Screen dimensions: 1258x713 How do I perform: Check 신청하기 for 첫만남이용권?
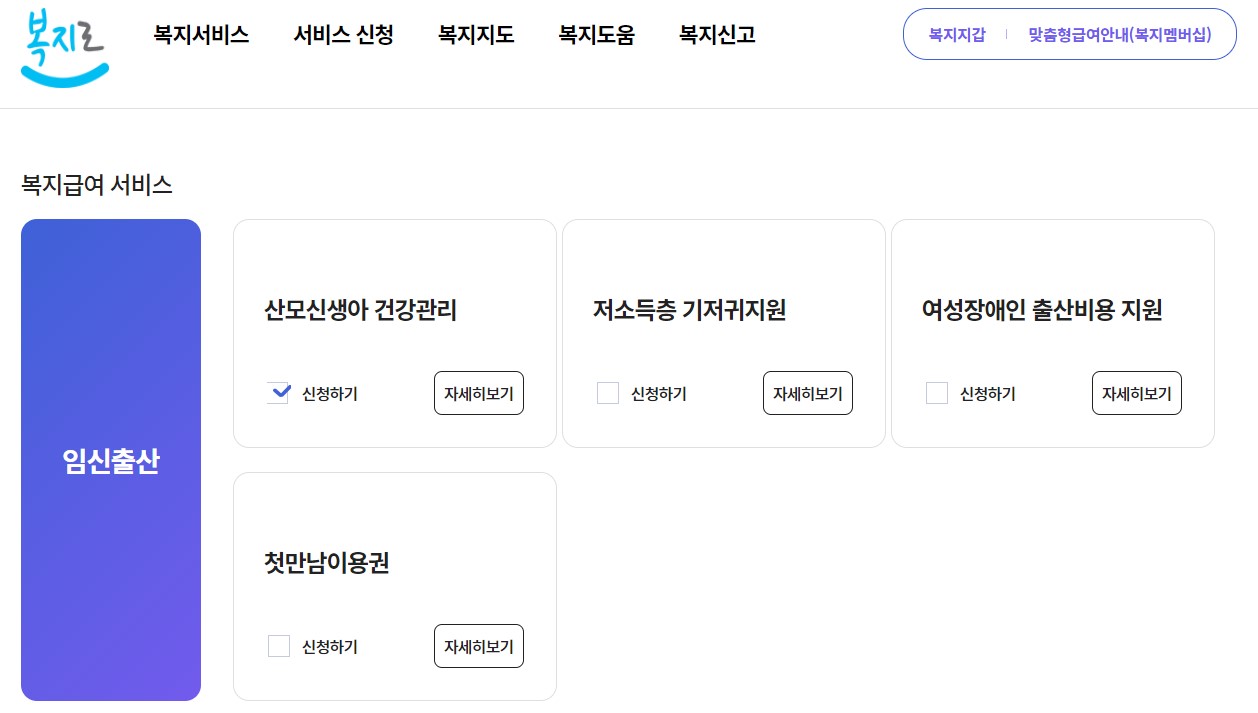click(279, 646)
